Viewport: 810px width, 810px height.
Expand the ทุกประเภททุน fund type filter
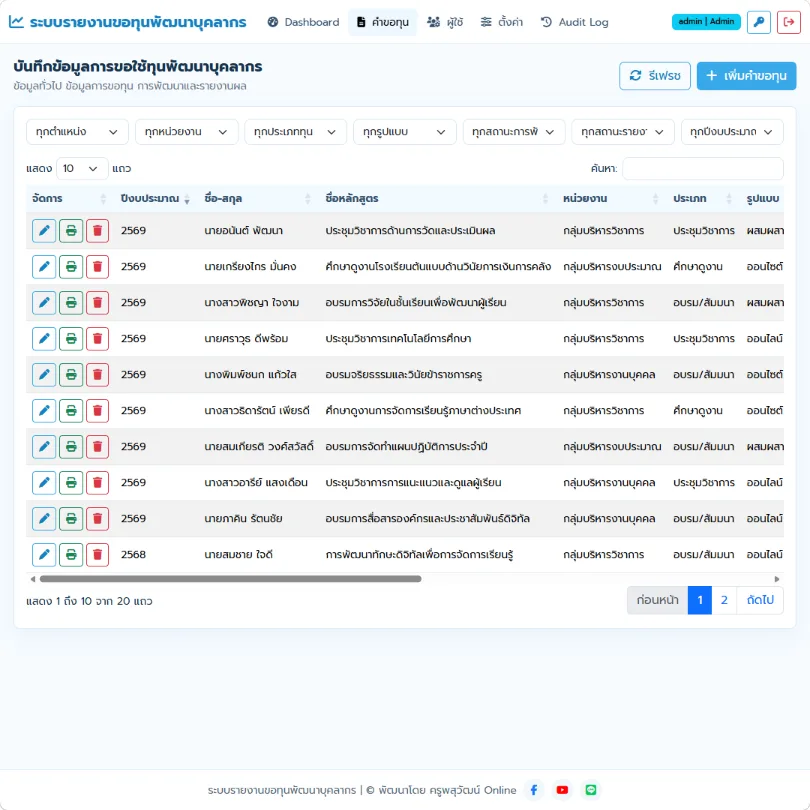click(x=295, y=132)
